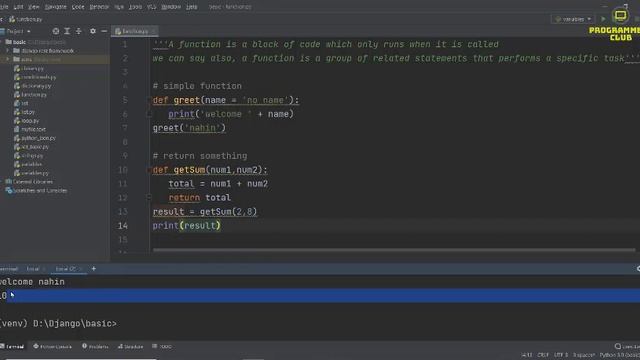Open the Run menu
This screenshot has width=640, height=360.
pos(119,7)
